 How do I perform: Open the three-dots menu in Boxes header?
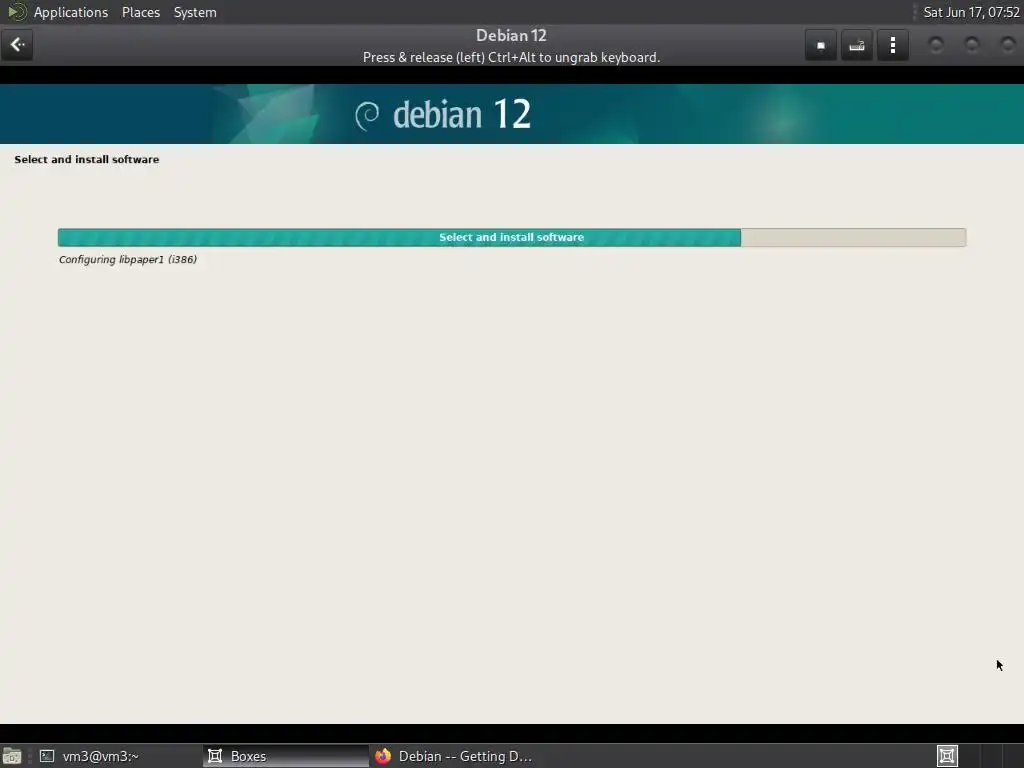pos(893,45)
